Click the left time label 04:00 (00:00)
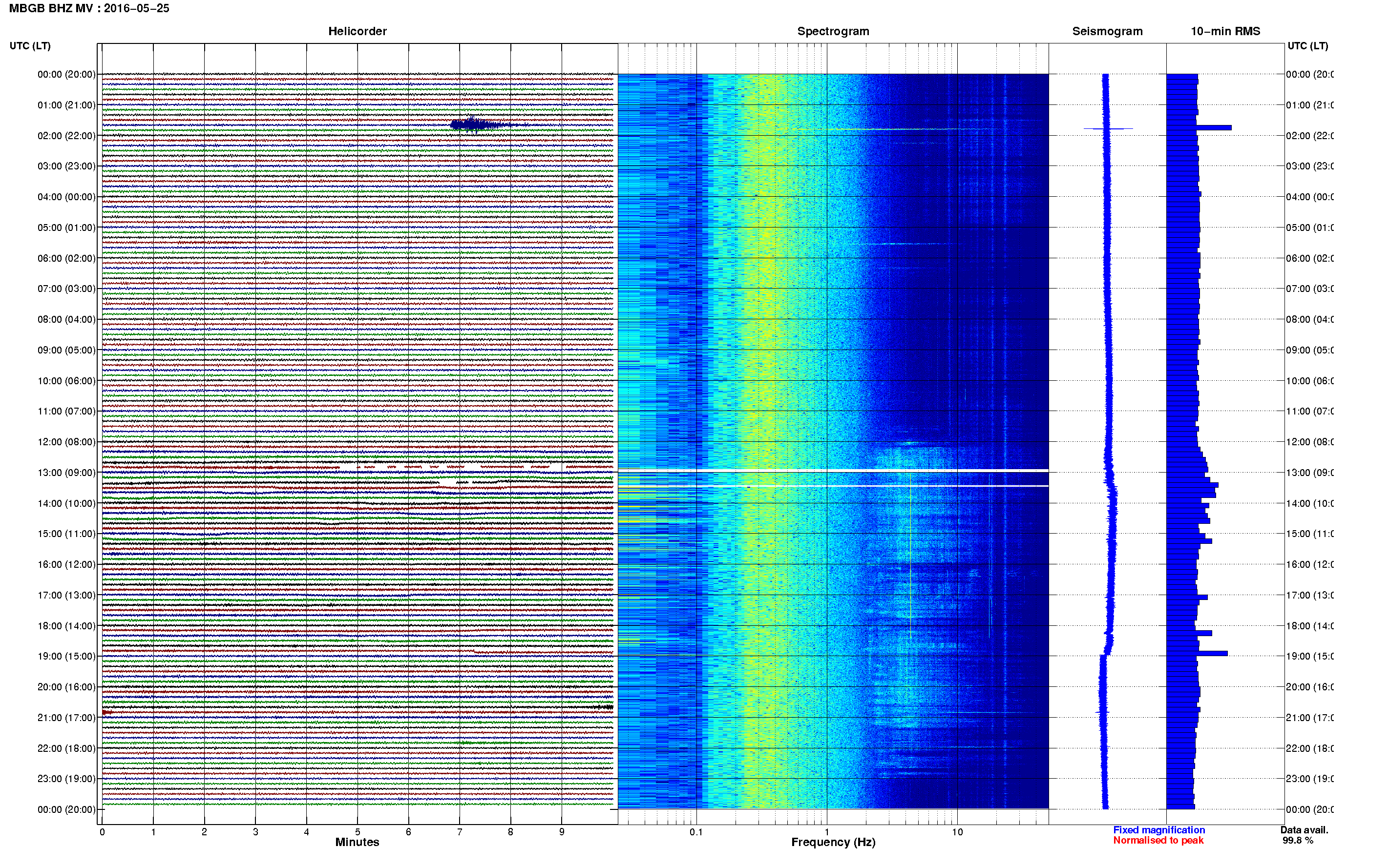 (x=66, y=197)
